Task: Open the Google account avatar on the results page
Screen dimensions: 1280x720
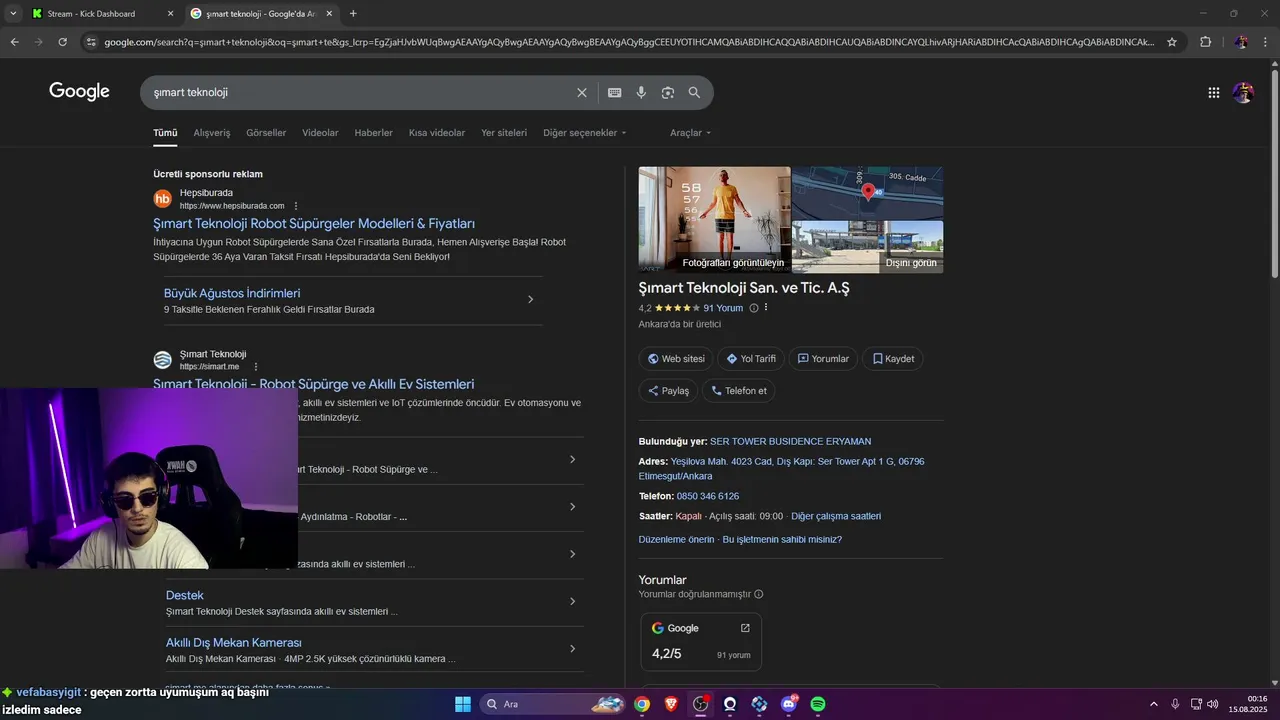Action: [x=1243, y=92]
